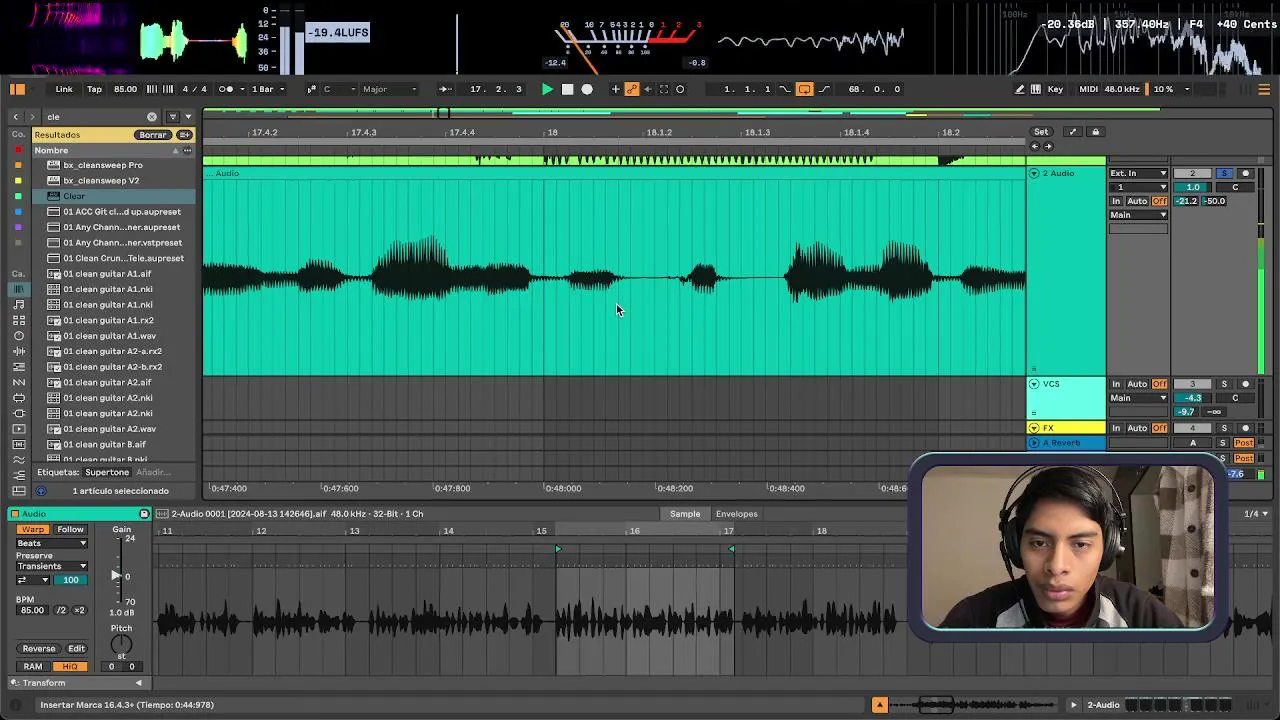Select 01 clean guitar A1.wav file
This screenshot has height=720, width=1280.
pos(110,336)
